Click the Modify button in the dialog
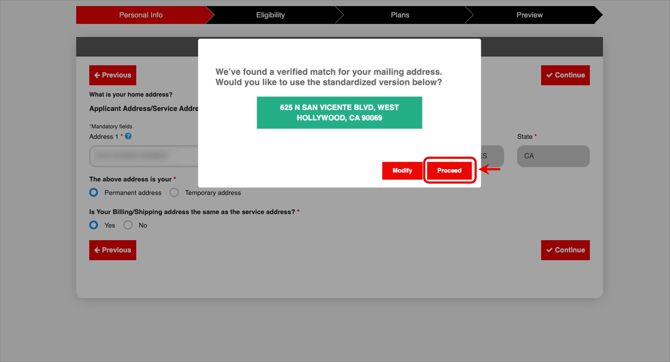Screen dimensions: 670x362 pos(402,170)
